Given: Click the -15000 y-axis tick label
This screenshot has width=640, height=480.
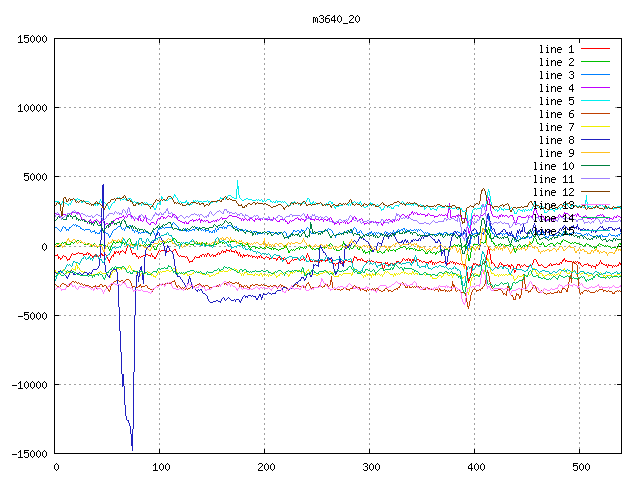Looking at the screenshot, I should pyautogui.click(x=28, y=453).
